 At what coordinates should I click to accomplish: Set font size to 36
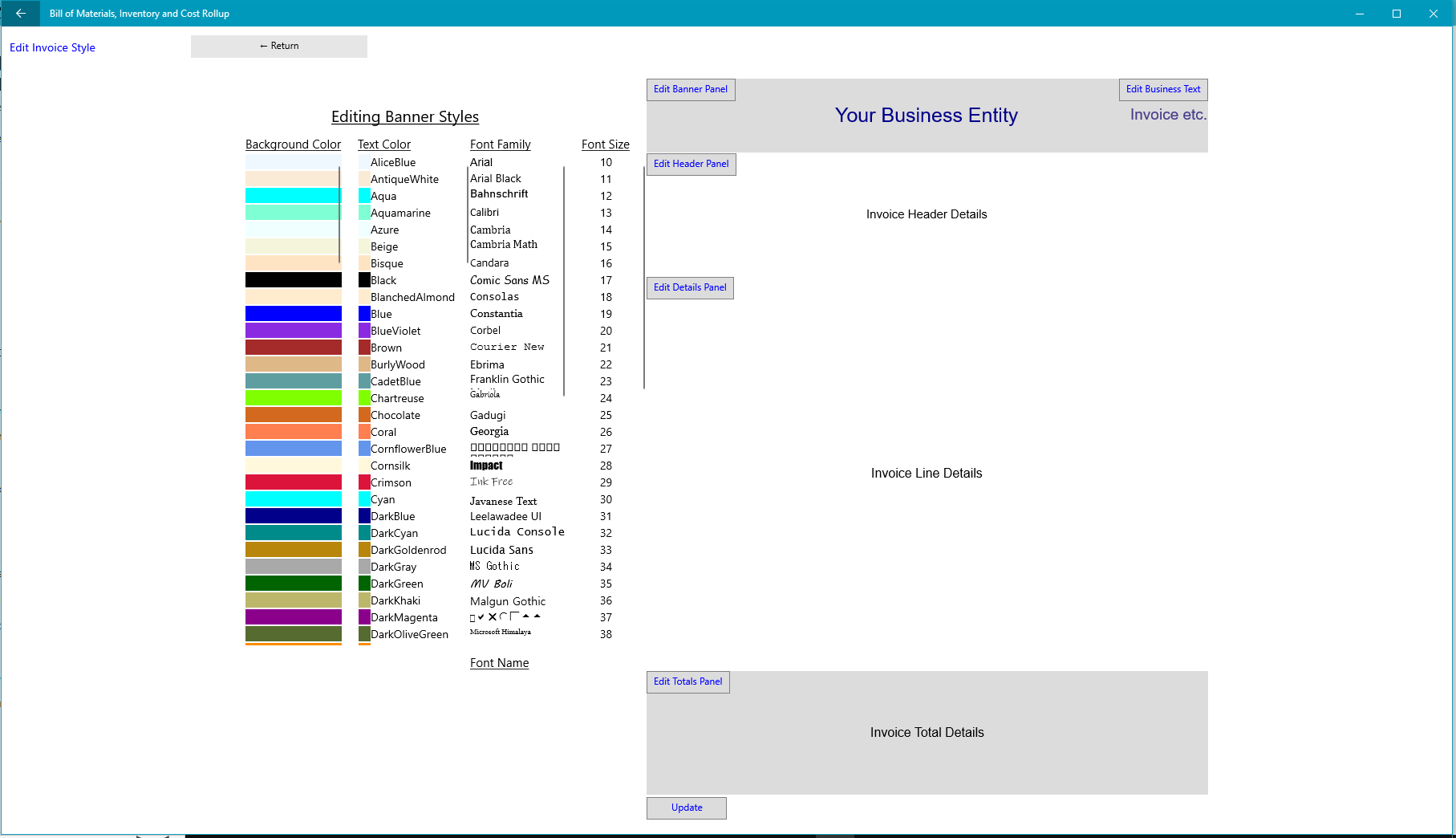point(606,600)
